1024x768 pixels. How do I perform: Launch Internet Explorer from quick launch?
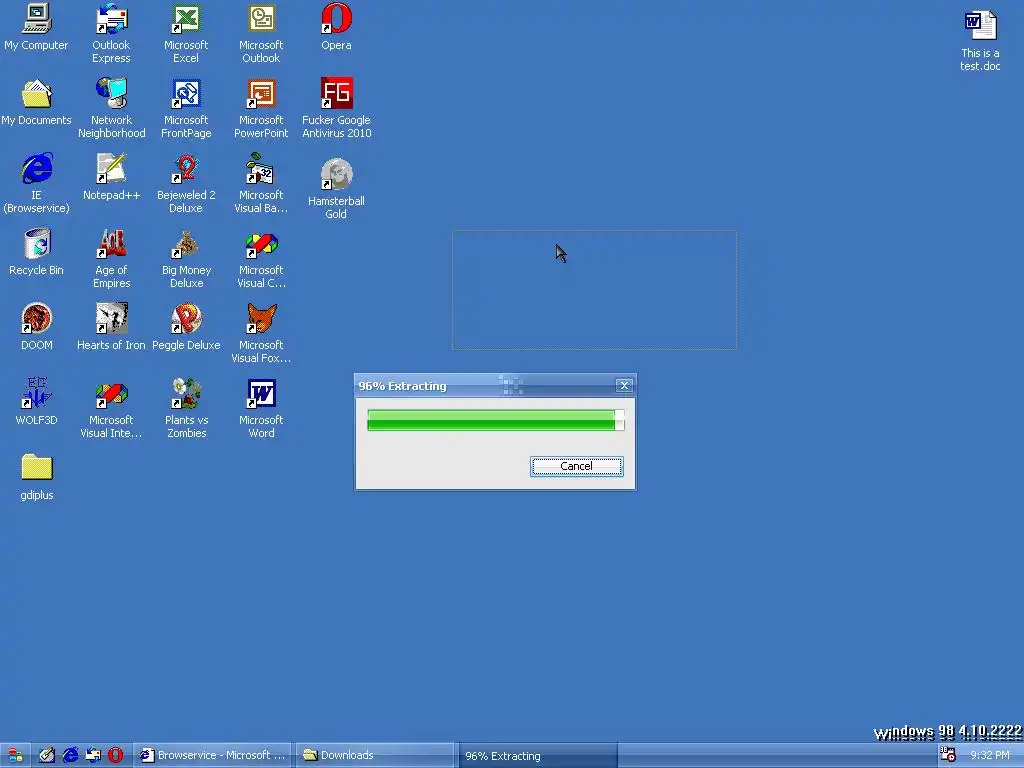(x=70, y=756)
